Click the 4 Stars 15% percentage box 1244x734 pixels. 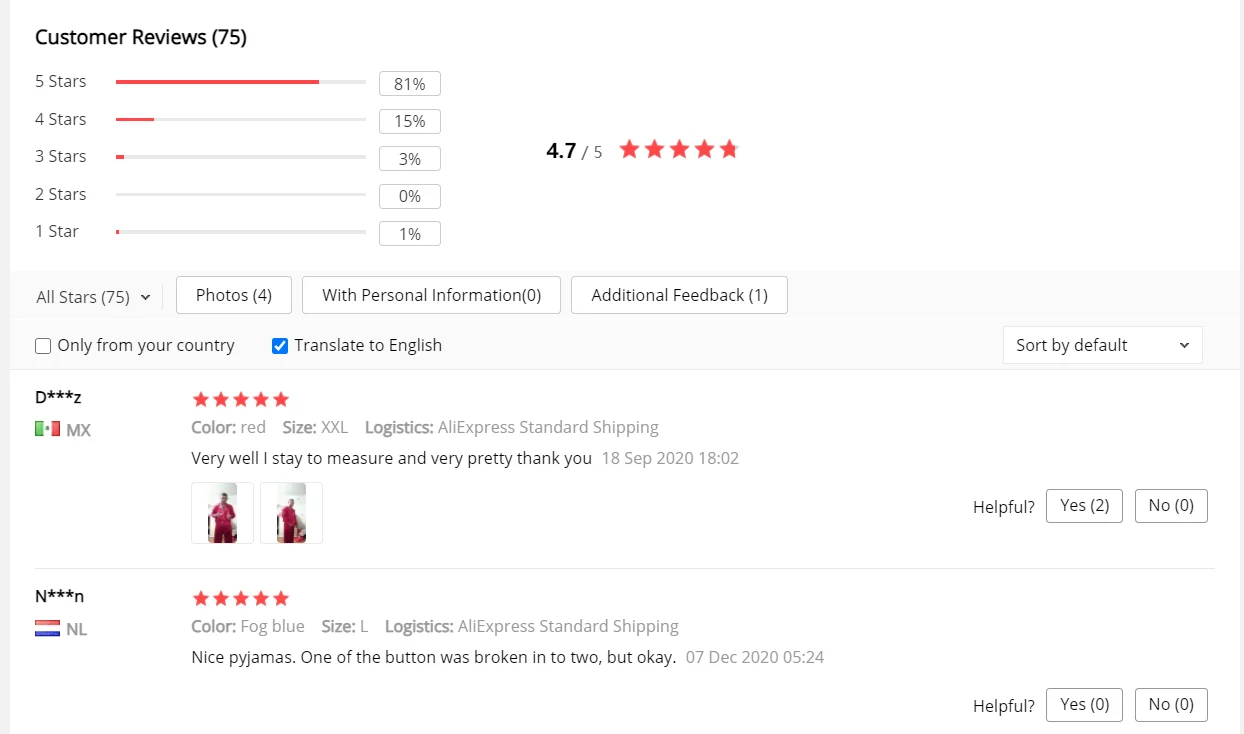410,121
